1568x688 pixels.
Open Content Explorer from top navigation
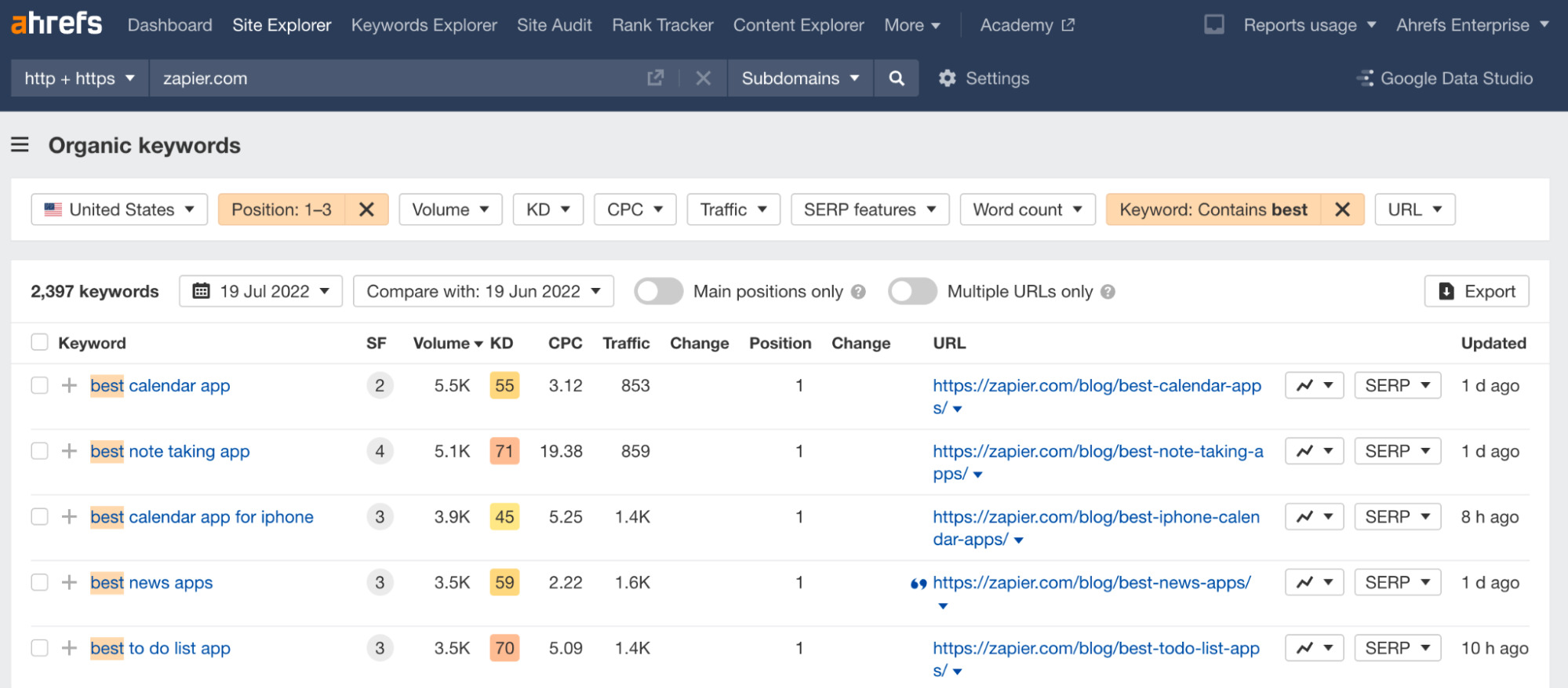(799, 25)
